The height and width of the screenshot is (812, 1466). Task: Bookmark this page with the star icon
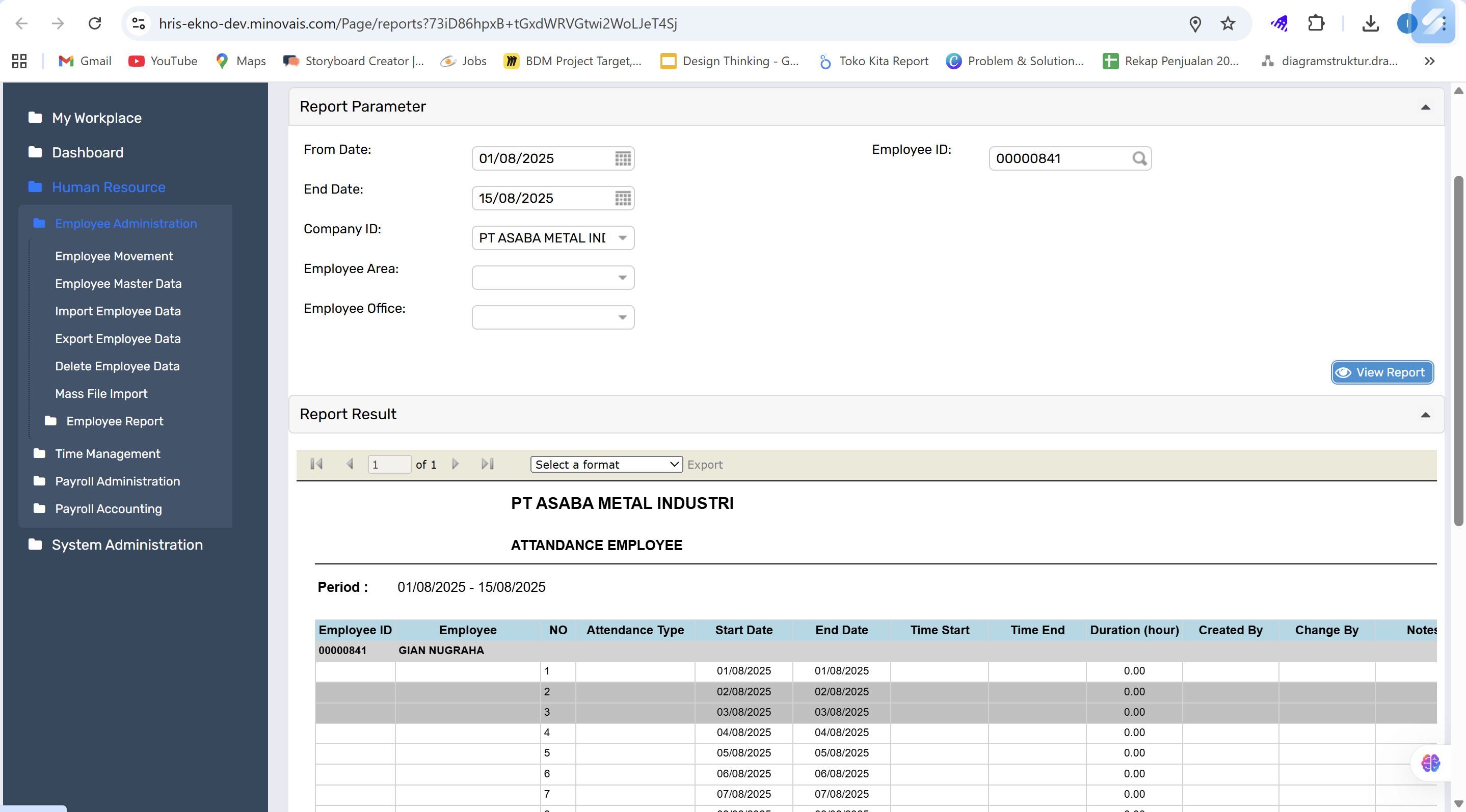[x=1228, y=23]
